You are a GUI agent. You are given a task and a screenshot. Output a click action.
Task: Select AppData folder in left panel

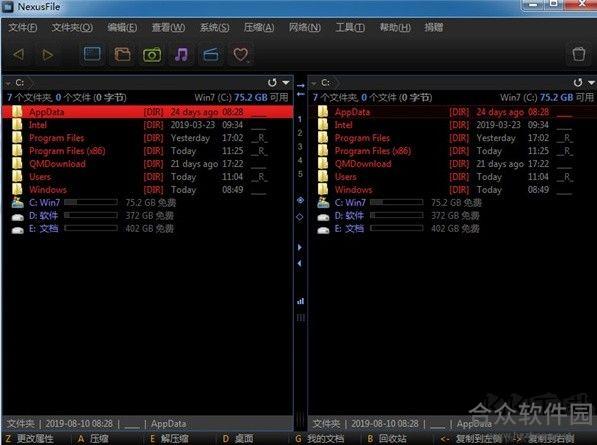tap(147, 112)
